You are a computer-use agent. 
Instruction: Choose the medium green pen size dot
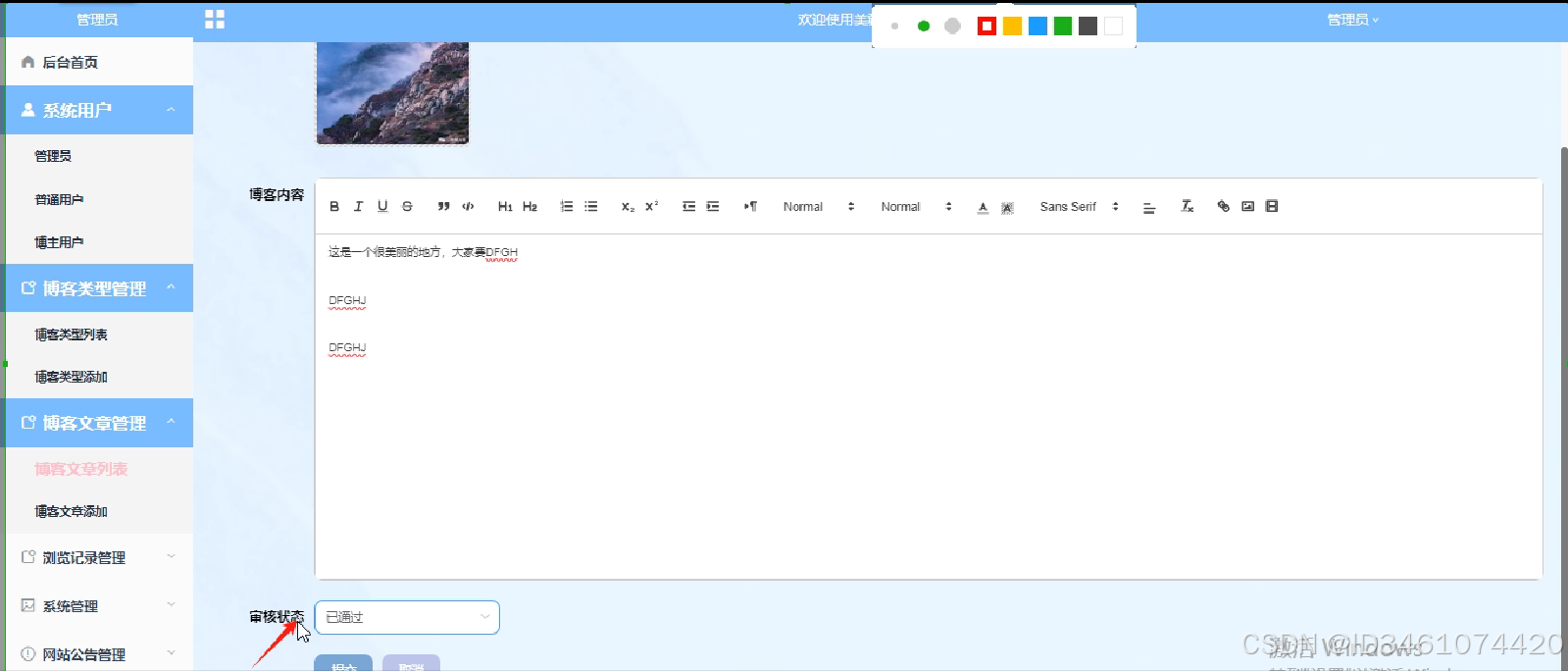click(x=923, y=26)
